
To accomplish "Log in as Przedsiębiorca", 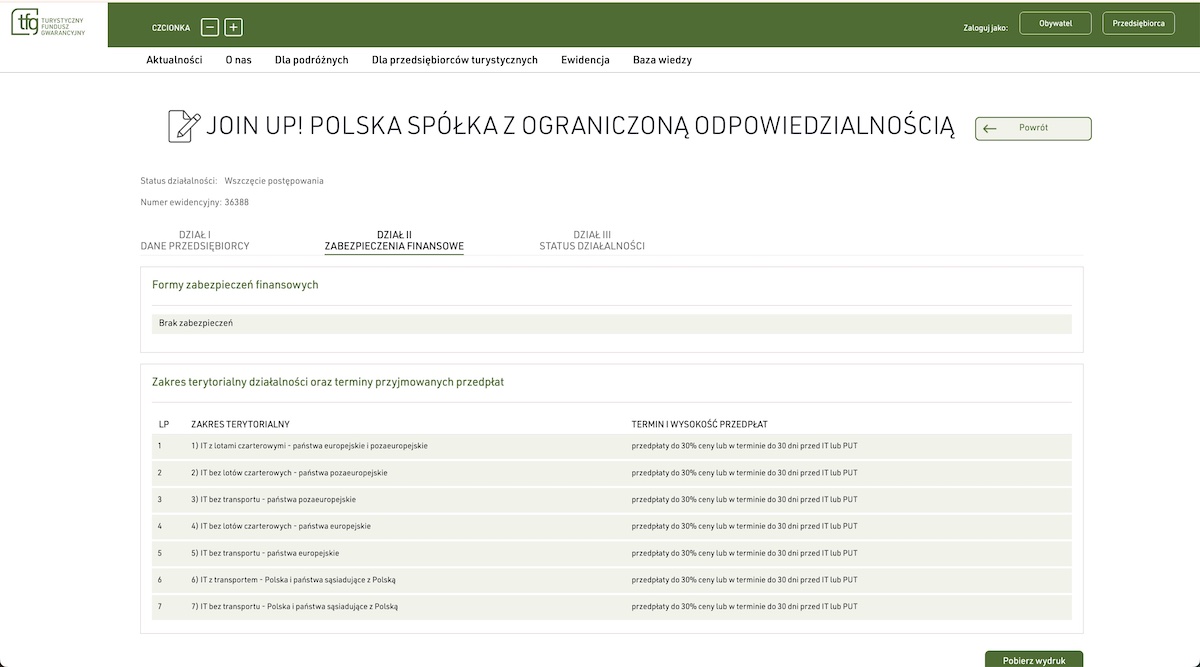I will [1138, 23].
